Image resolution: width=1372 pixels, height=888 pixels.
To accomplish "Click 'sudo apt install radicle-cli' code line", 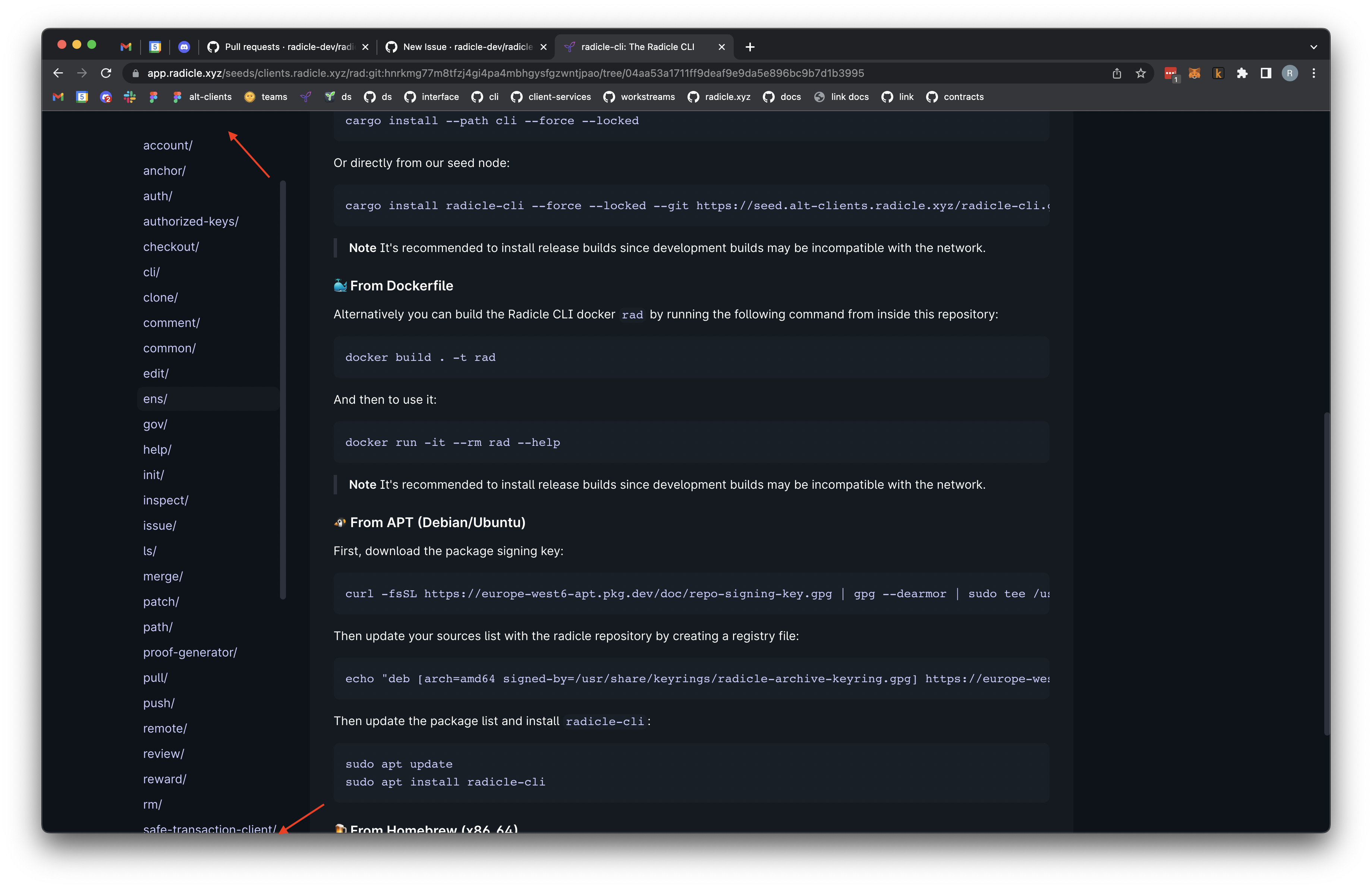I will tap(445, 782).
